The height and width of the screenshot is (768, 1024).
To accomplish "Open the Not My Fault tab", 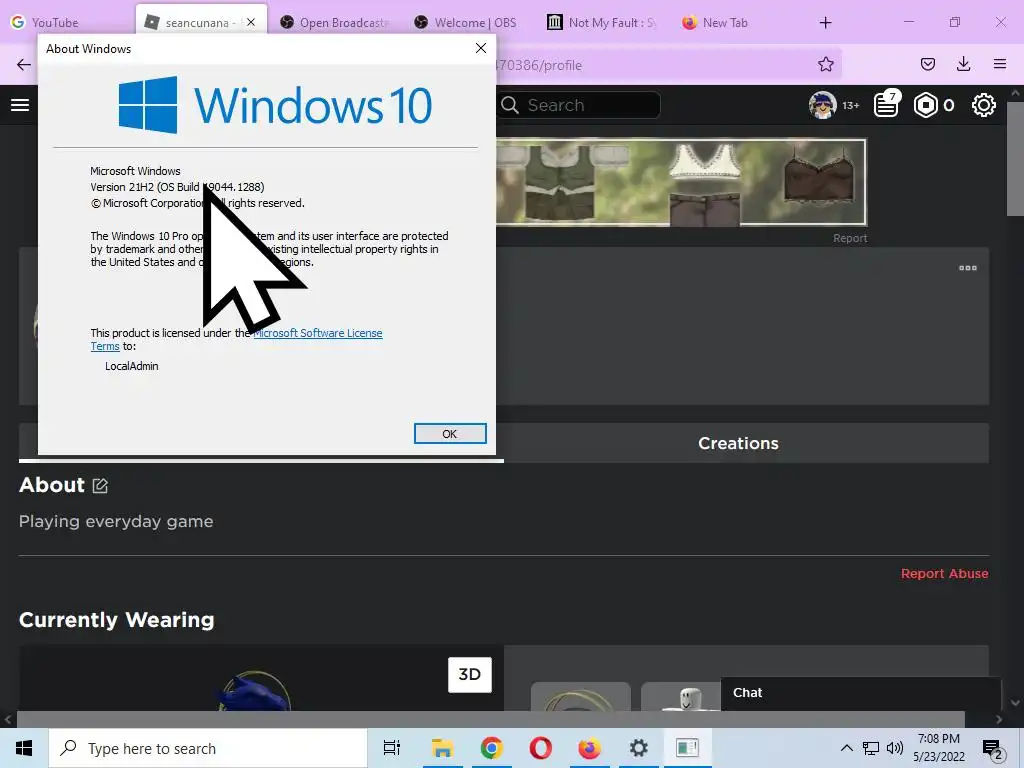I will point(602,22).
